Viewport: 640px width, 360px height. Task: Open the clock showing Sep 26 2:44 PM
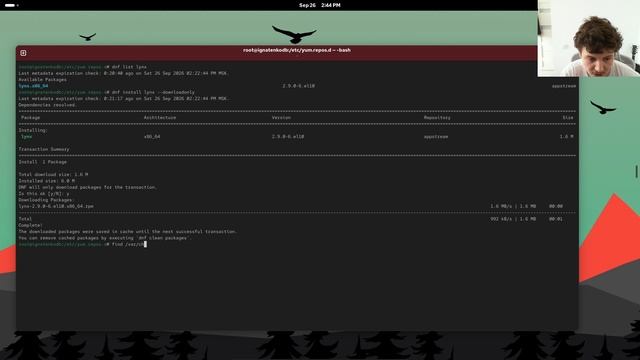[x=320, y=5]
